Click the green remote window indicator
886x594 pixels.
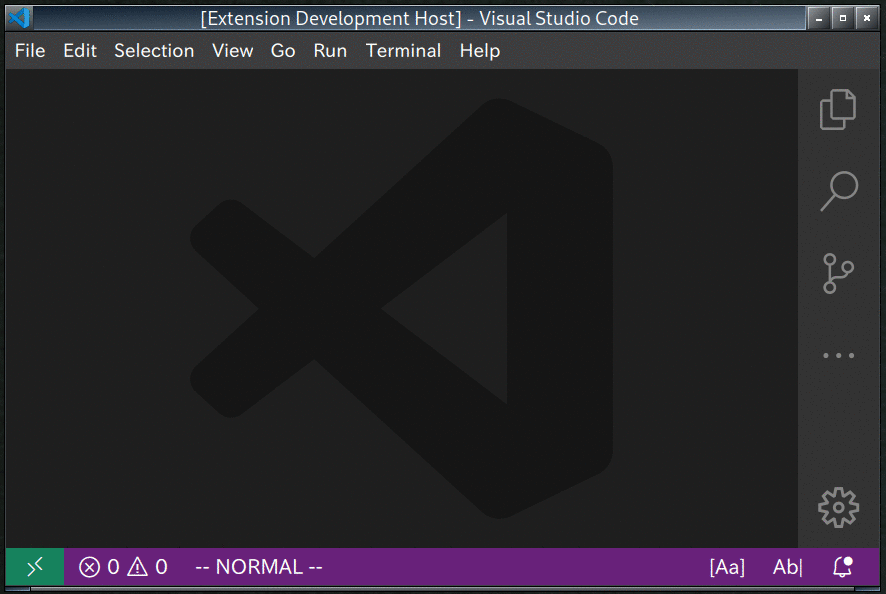(34, 567)
